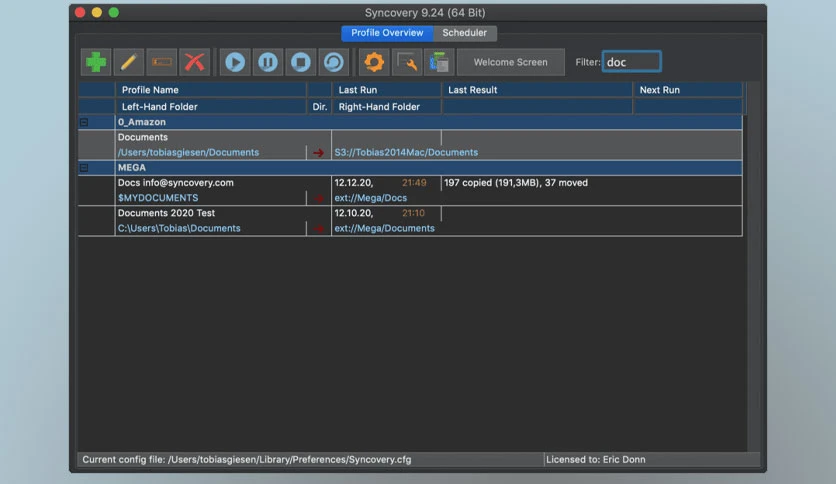Focus the Filter field containing doc

pyautogui.click(x=631, y=62)
